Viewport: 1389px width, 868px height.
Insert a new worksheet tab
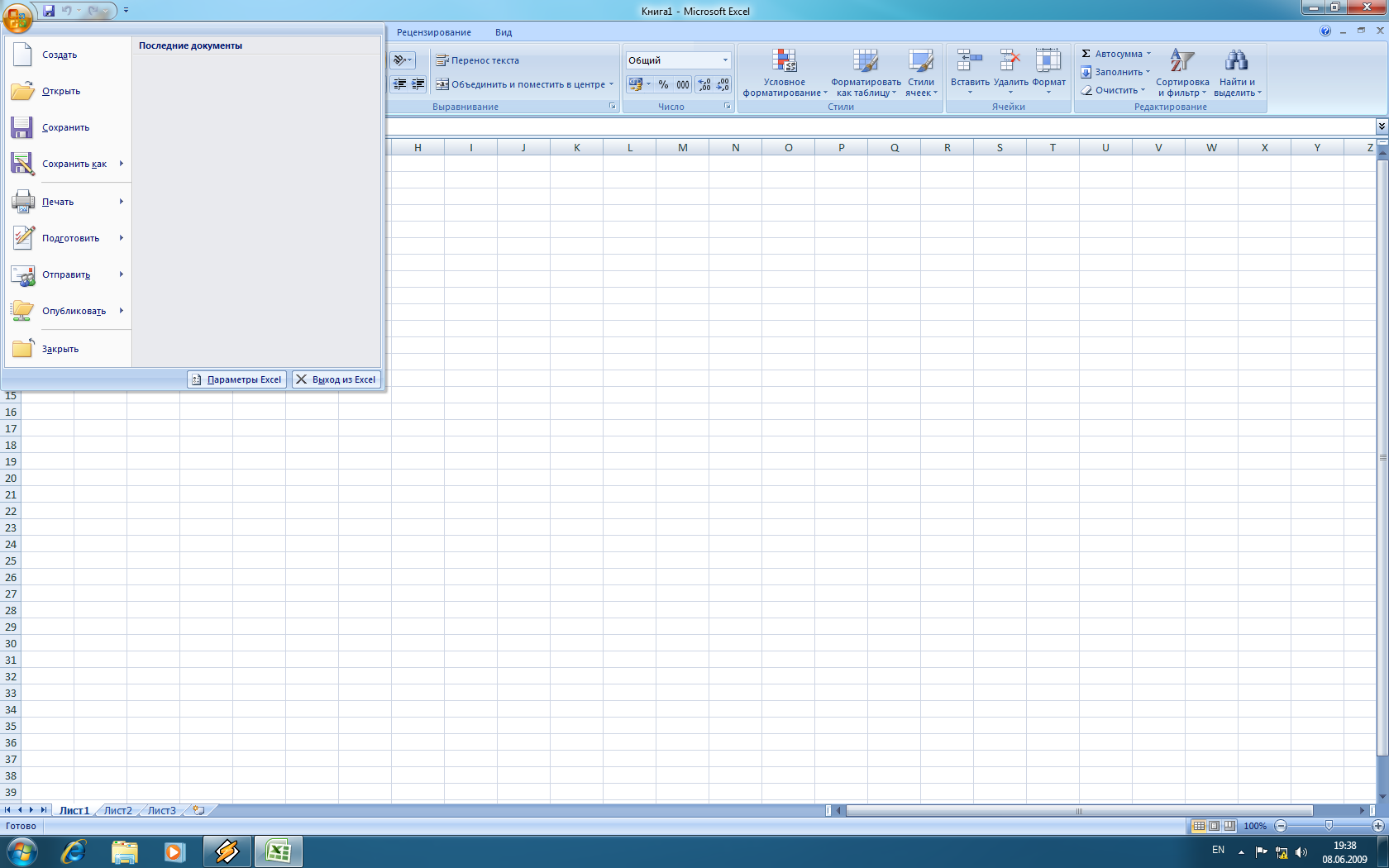pyautogui.click(x=198, y=810)
